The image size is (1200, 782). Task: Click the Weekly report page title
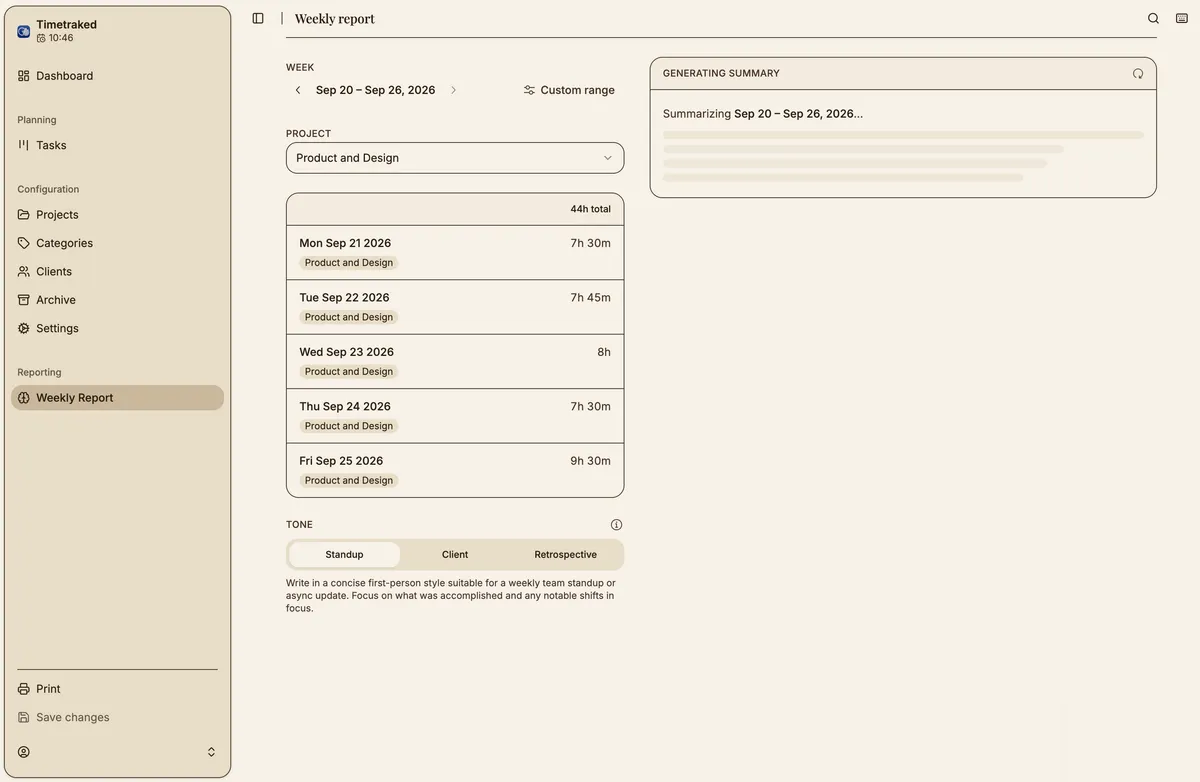point(335,19)
